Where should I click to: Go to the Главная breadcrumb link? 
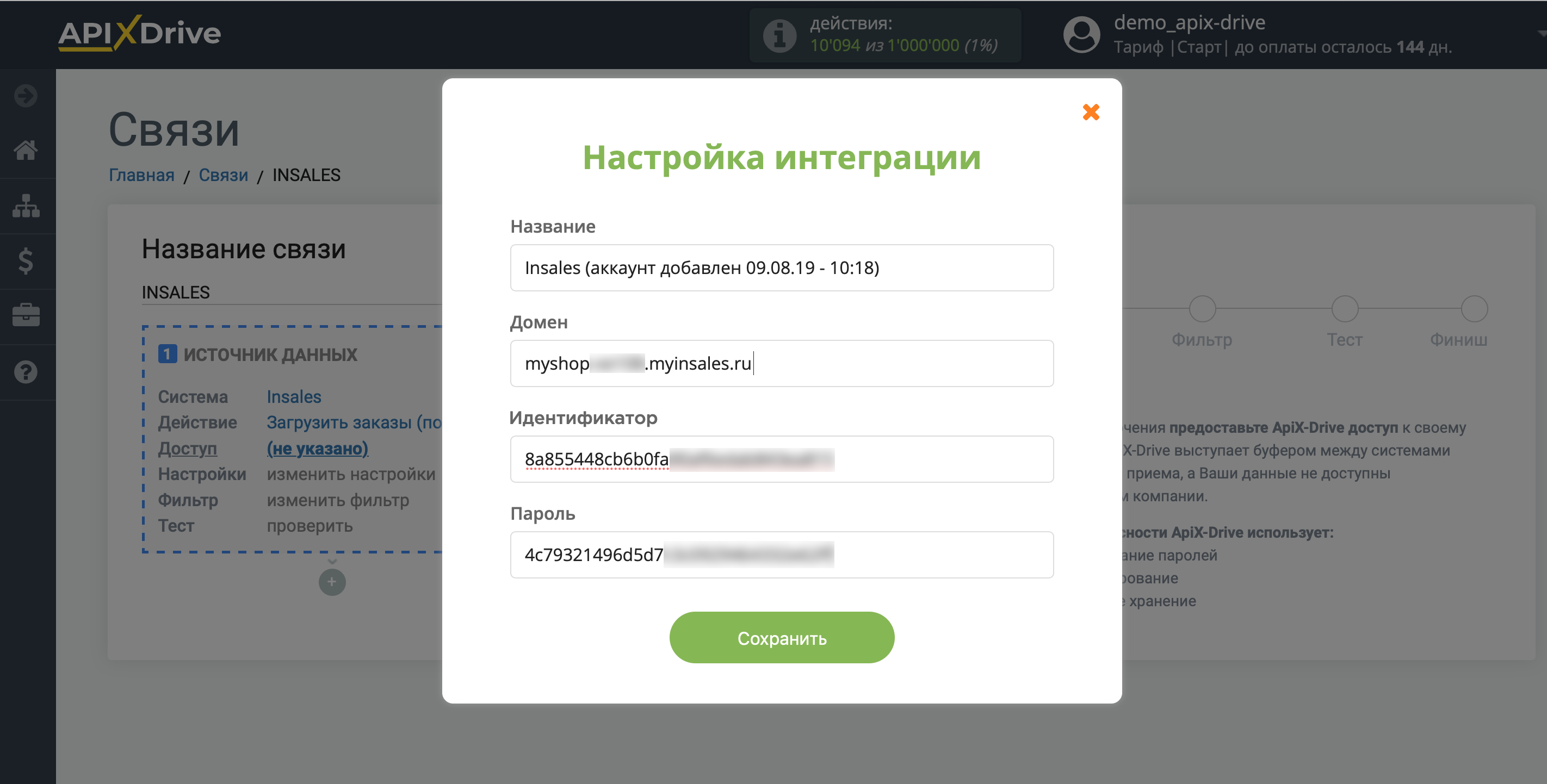[142, 175]
